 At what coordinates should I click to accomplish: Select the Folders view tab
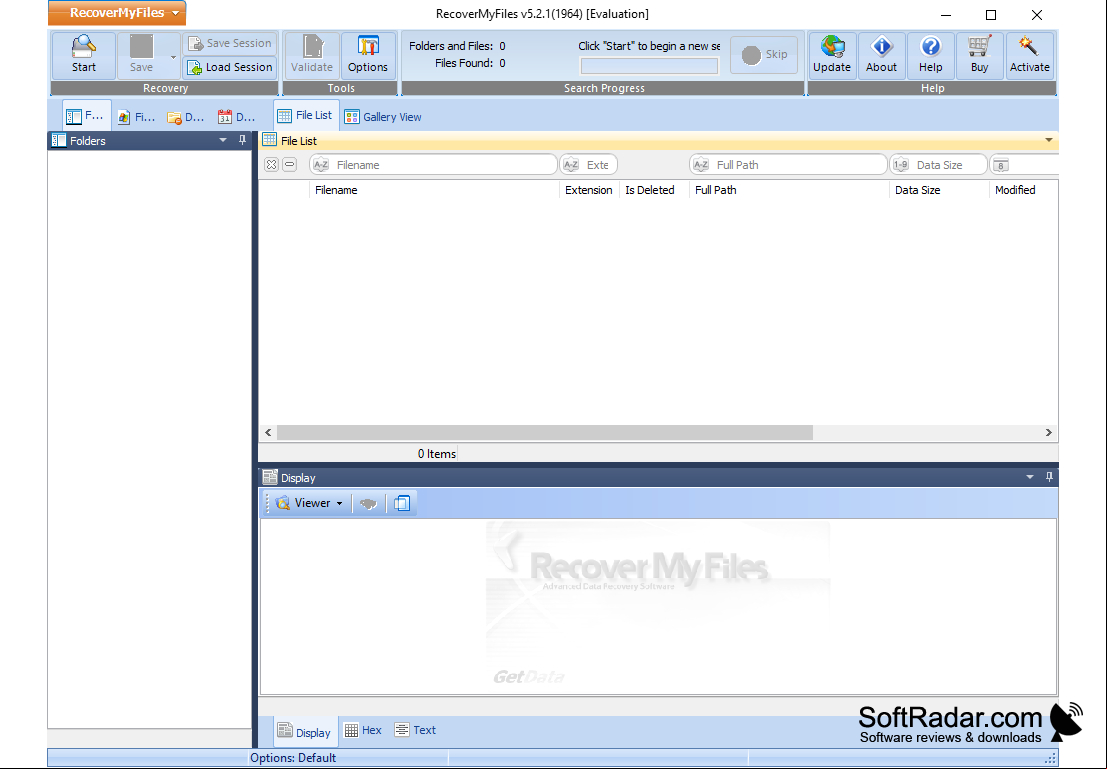[86, 116]
